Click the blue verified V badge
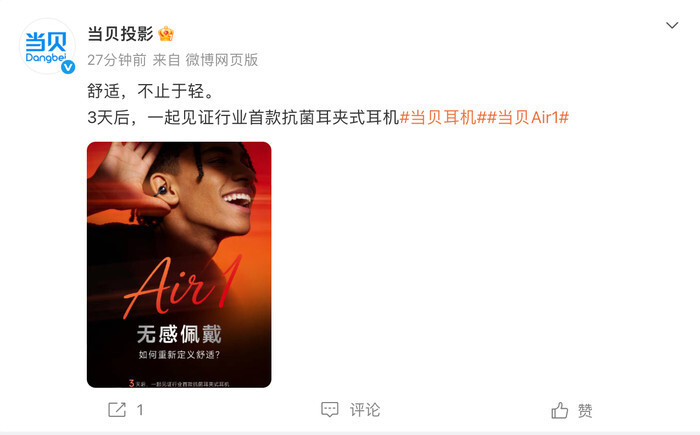 point(68,67)
